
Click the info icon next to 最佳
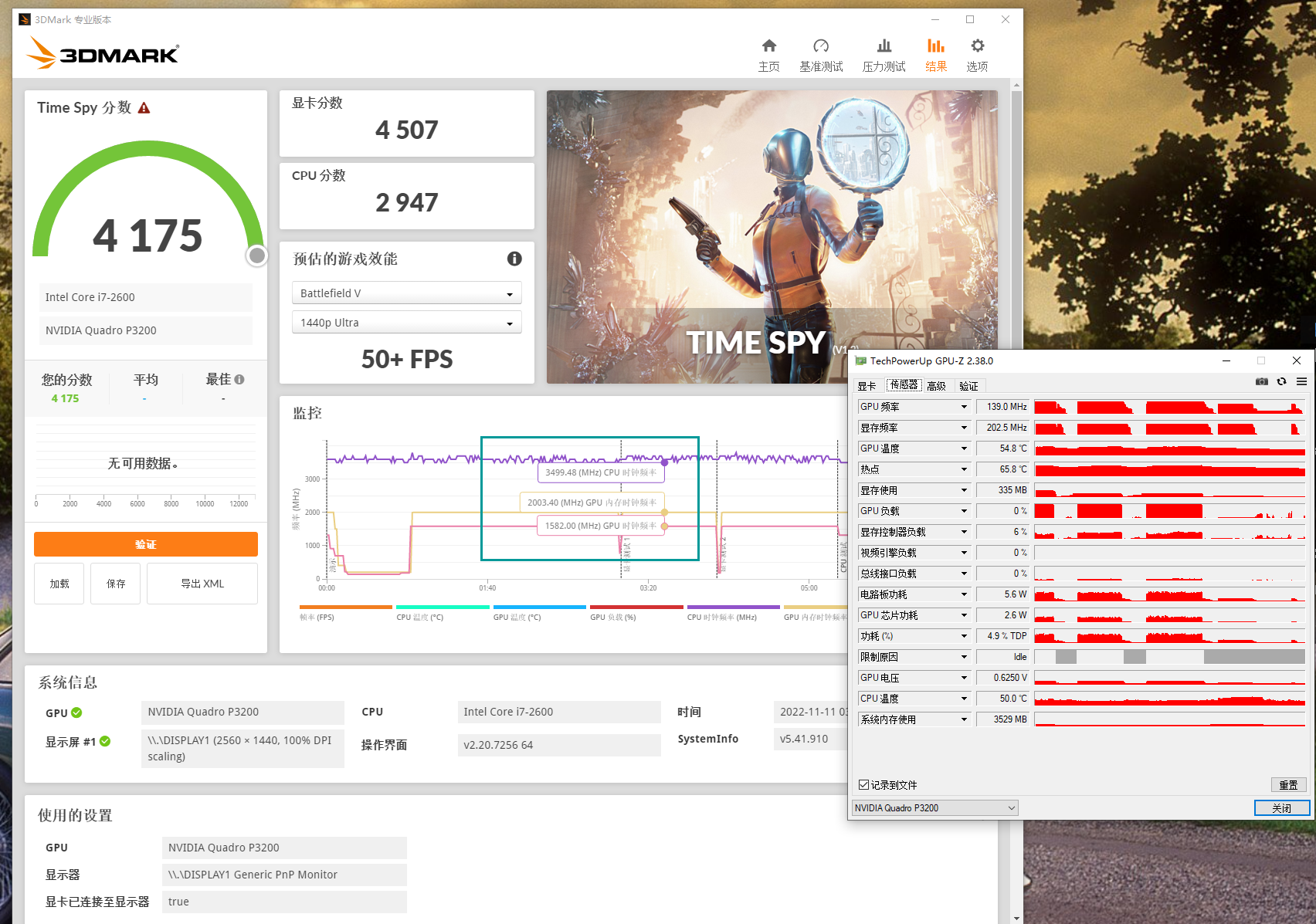click(239, 379)
